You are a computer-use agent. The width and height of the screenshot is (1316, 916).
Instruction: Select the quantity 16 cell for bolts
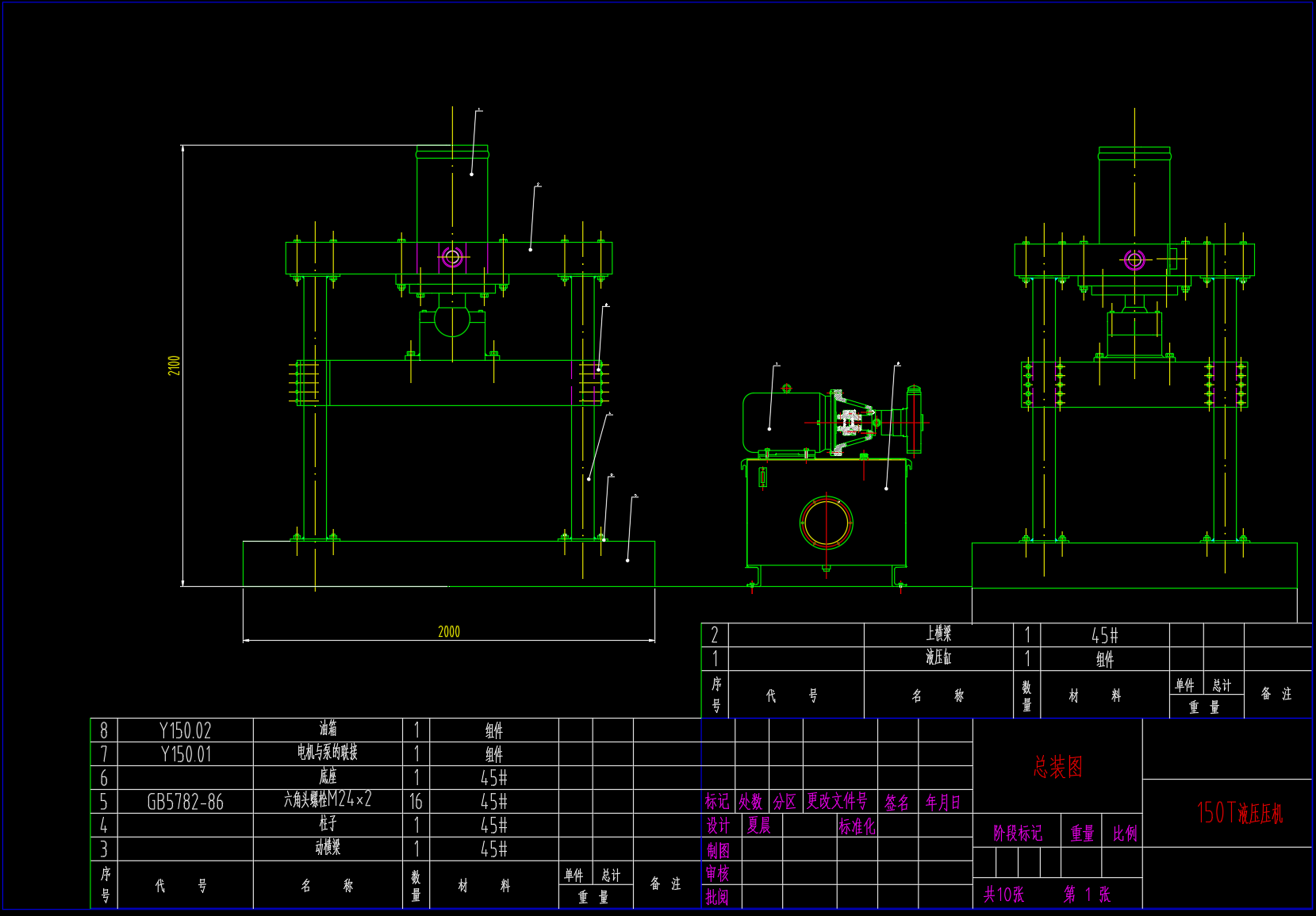[x=416, y=802]
